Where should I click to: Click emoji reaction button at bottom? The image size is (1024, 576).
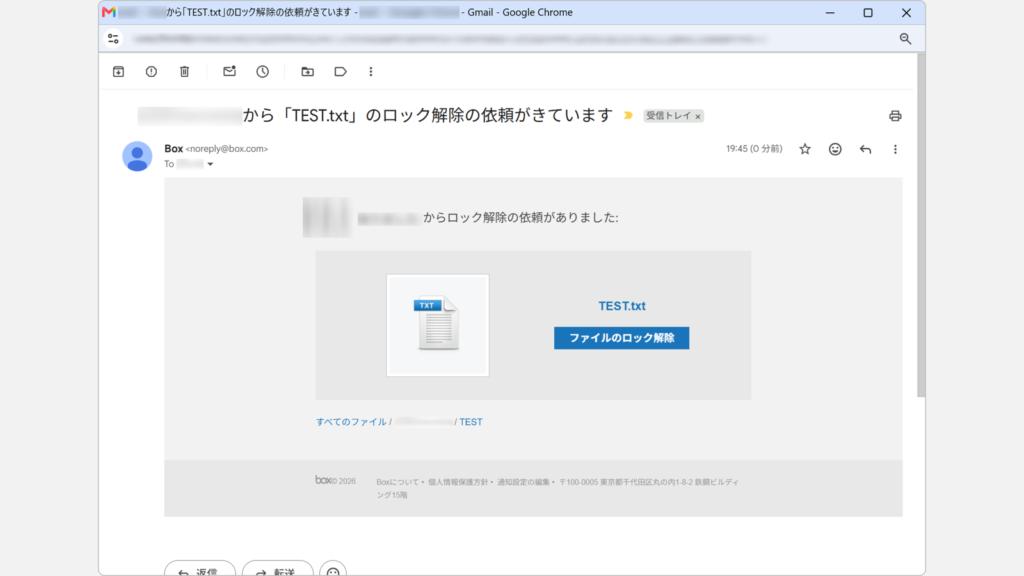tap(333, 569)
